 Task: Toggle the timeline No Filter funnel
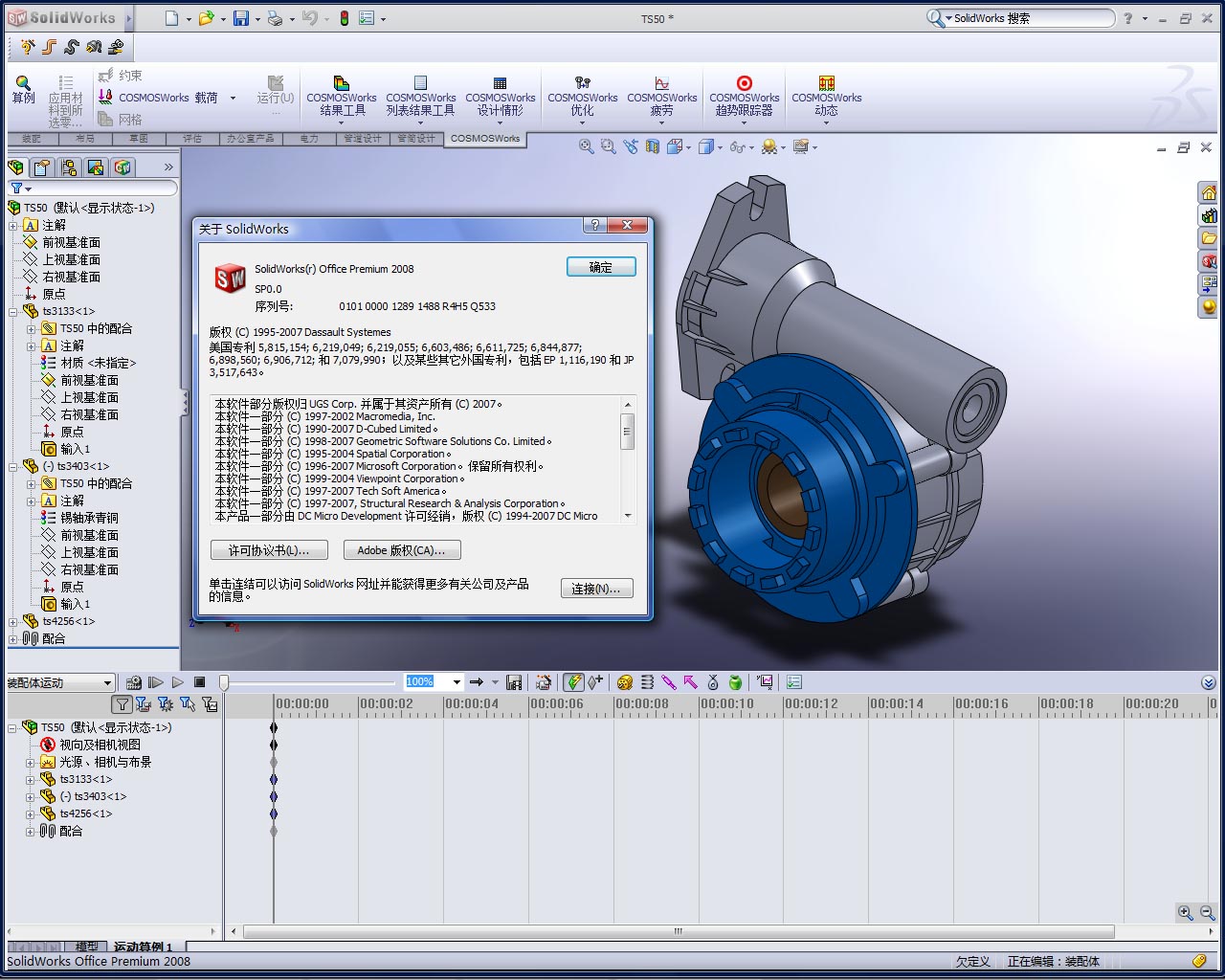point(122,704)
